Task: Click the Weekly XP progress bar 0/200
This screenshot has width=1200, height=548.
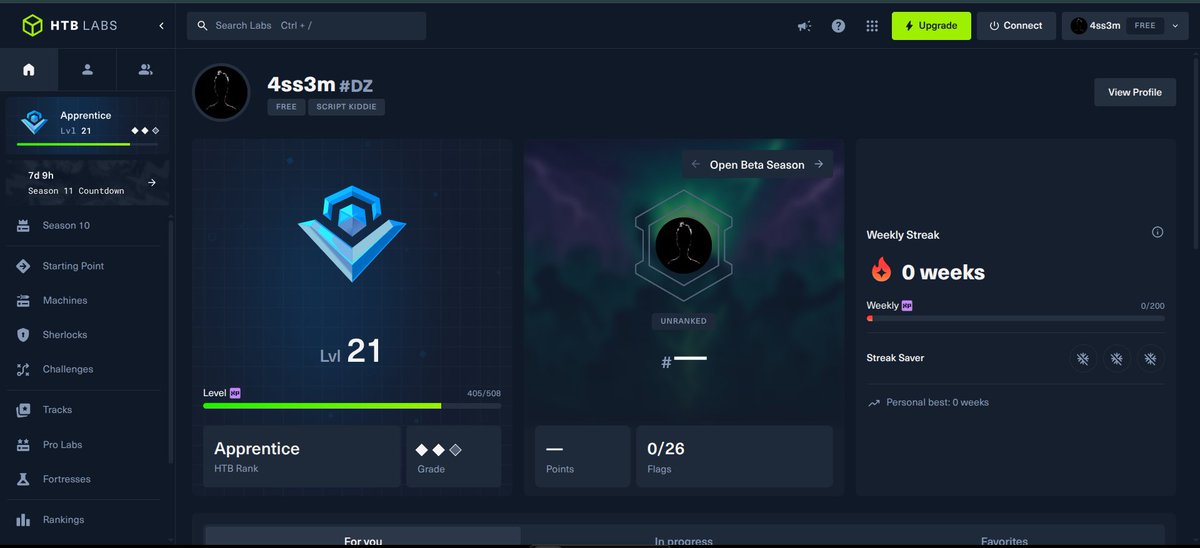Action: 1016,319
